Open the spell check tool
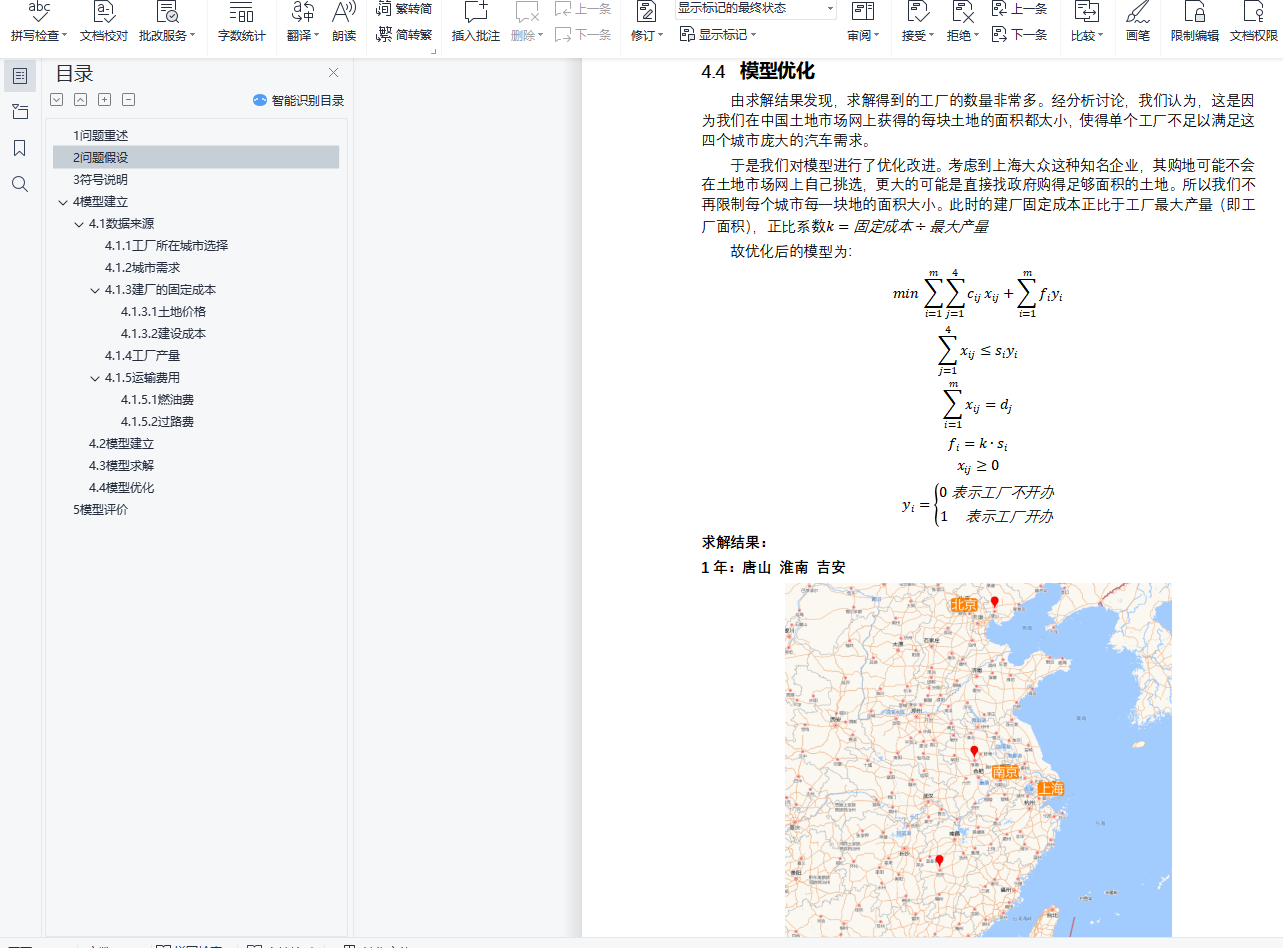Screen dimensions: 1283x948 tap(39, 22)
